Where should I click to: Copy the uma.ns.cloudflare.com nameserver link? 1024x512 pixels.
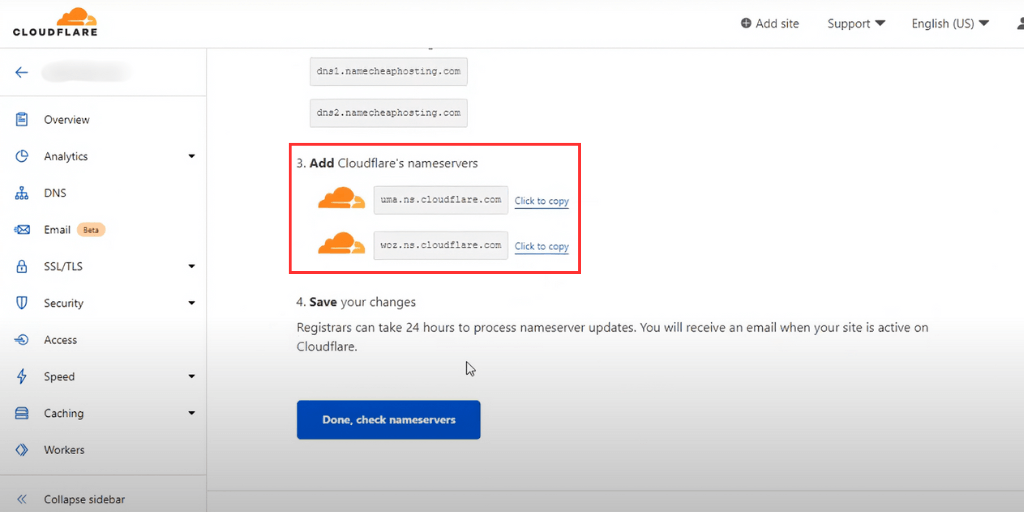tap(541, 201)
